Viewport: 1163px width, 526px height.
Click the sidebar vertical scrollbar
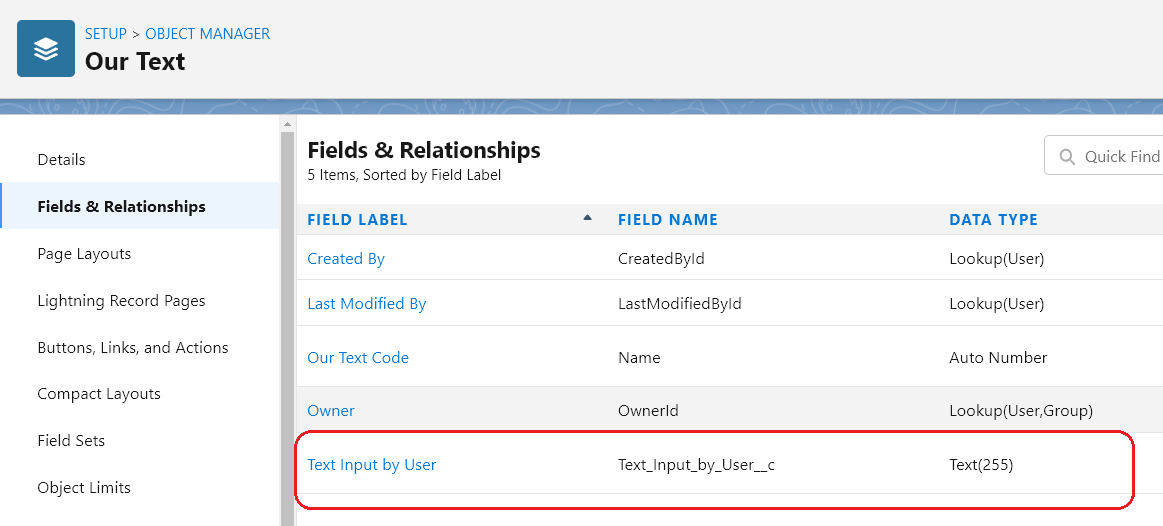point(287,326)
